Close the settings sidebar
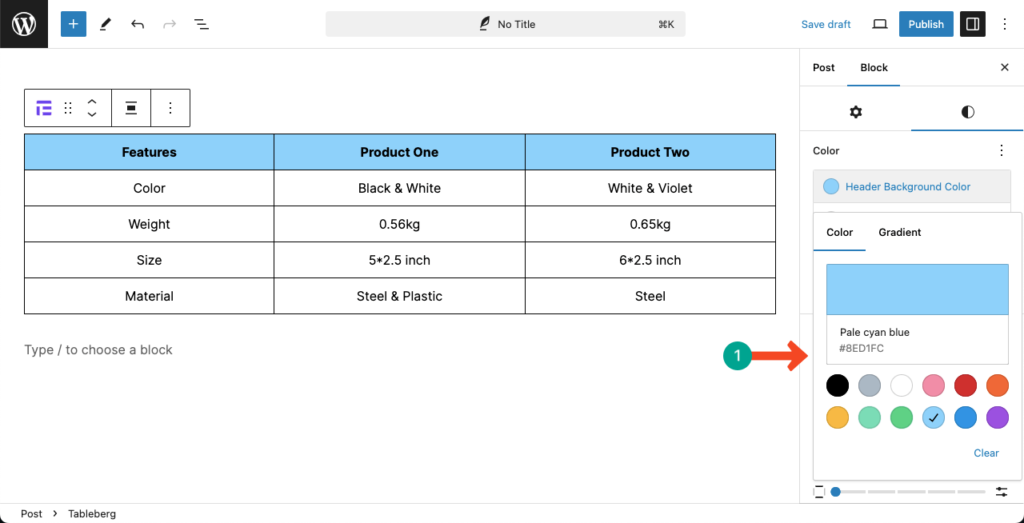Image resolution: width=1024 pixels, height=523 pixels. [x=1004, y=67]
